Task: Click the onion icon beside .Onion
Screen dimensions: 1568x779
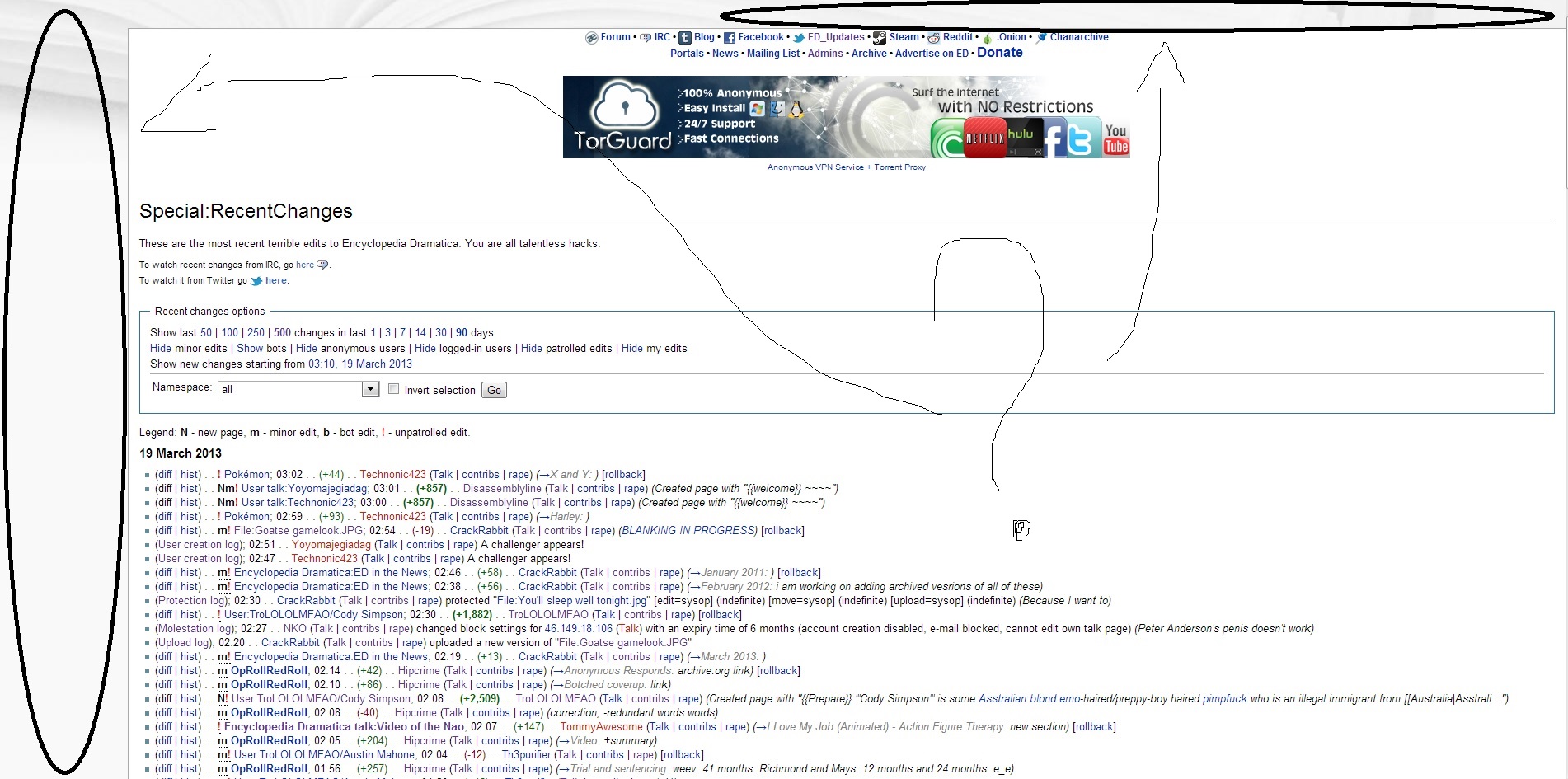Action: 987,38
